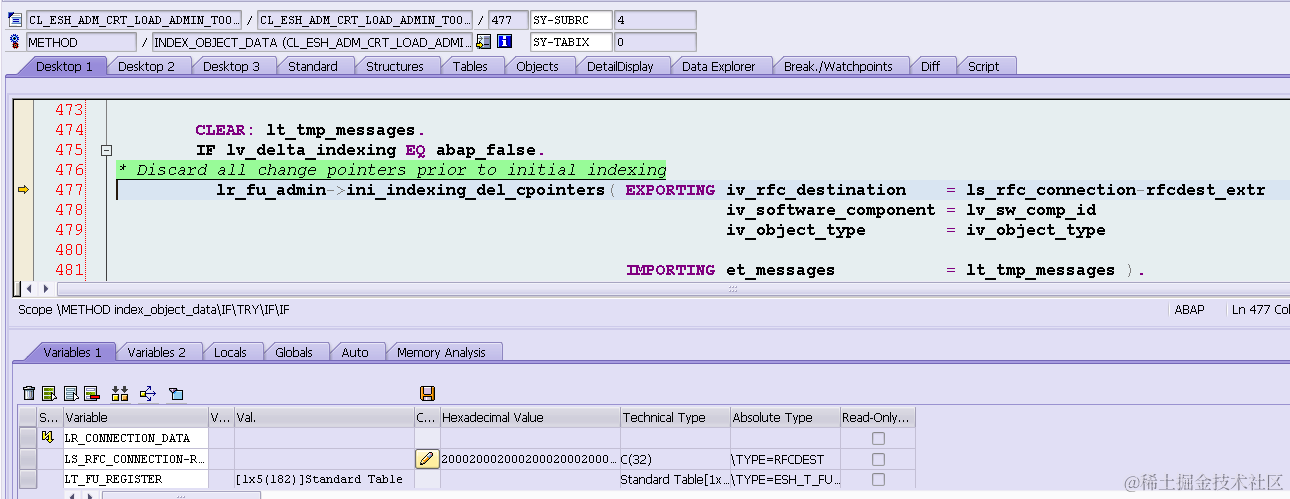Select the Auto tab
Viewport: 1290px width, 499px height.
(355, 352)
